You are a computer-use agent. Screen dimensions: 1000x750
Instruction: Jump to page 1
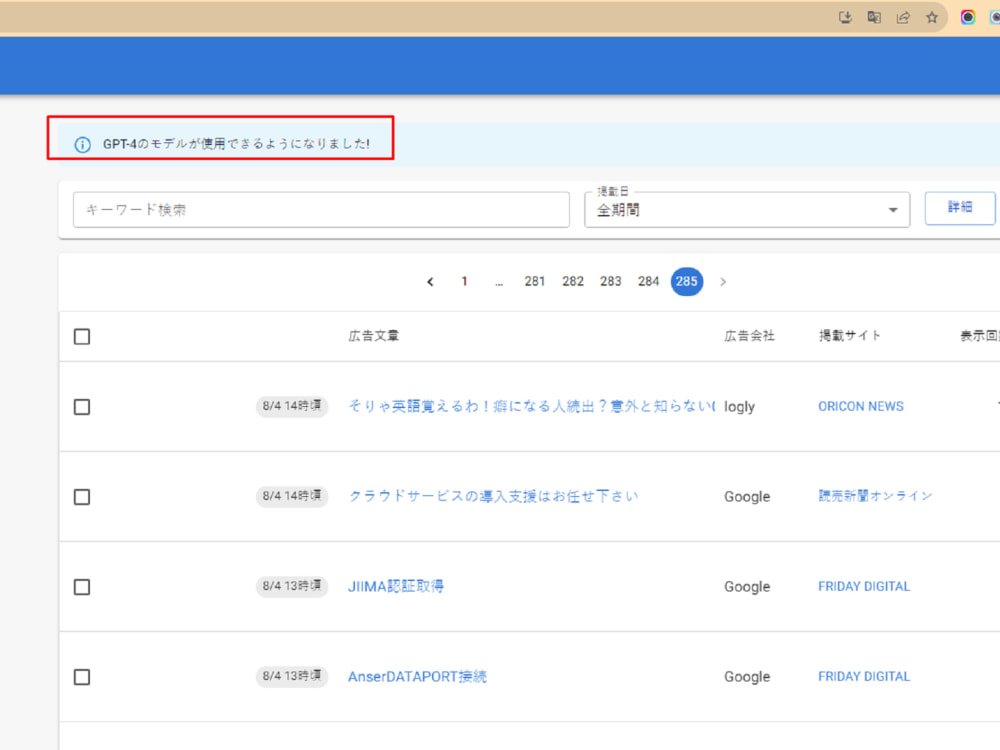(x=464, y=281)
